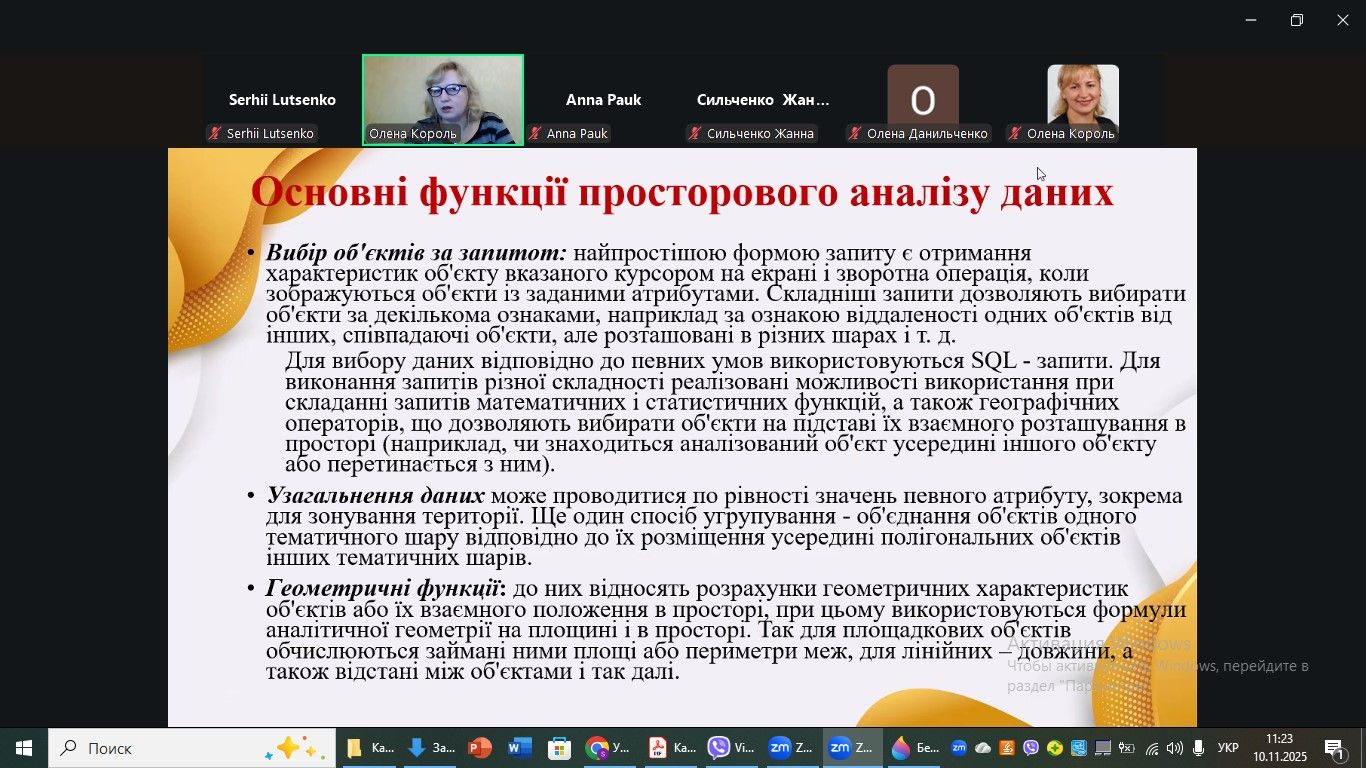Click the Сильченко Жанна participant tile
This screenshot has width=1366, height=768.
763,100
